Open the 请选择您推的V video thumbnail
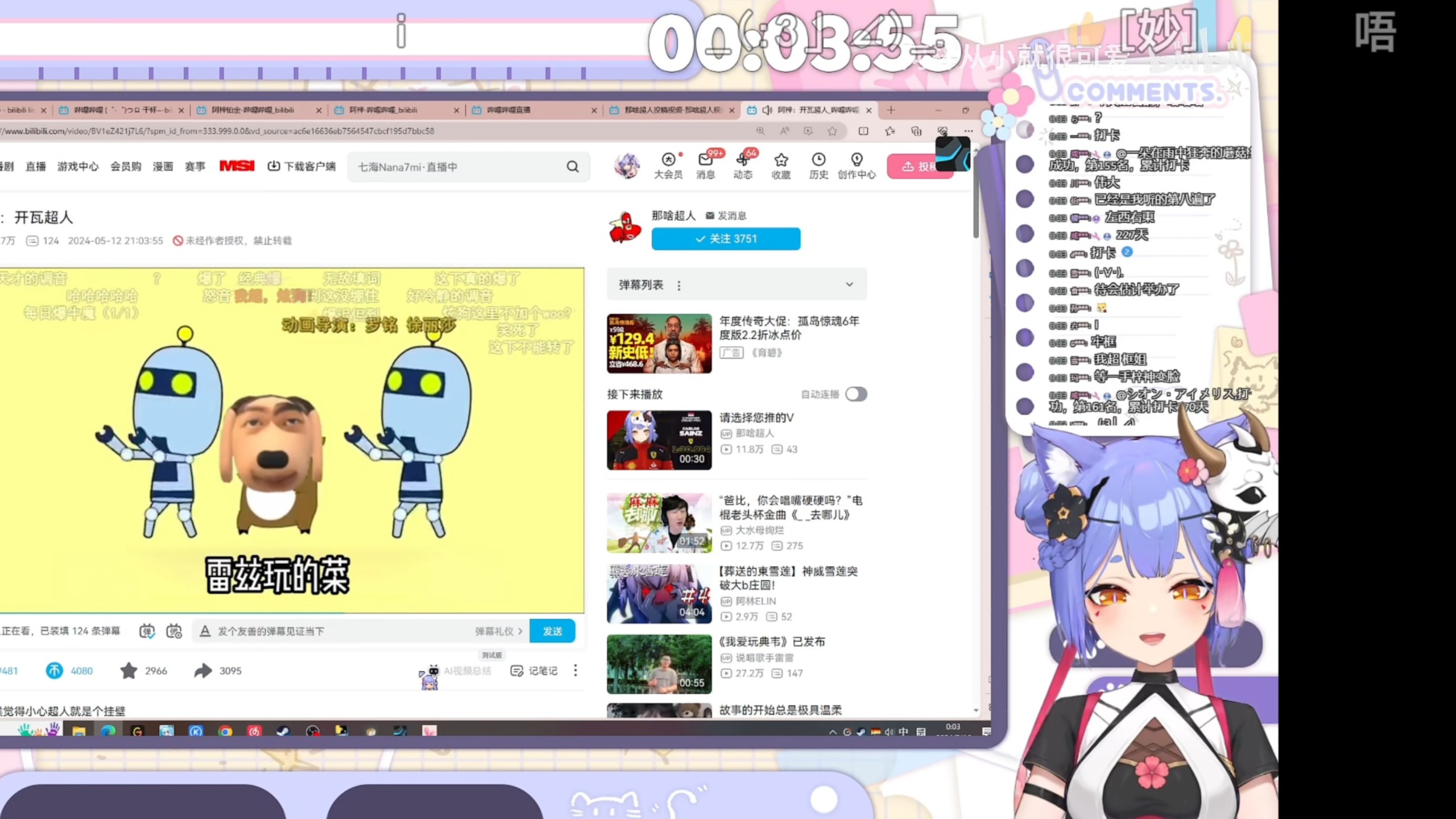 click(659, 440)
